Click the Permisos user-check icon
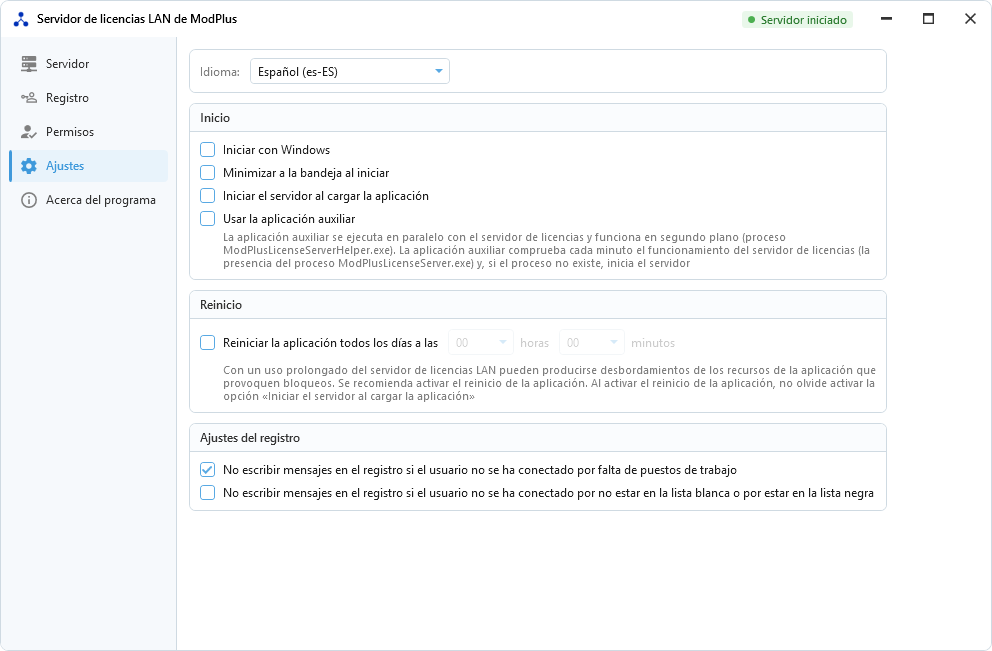Screen dimensions: 992x651 tap(28, 132)
